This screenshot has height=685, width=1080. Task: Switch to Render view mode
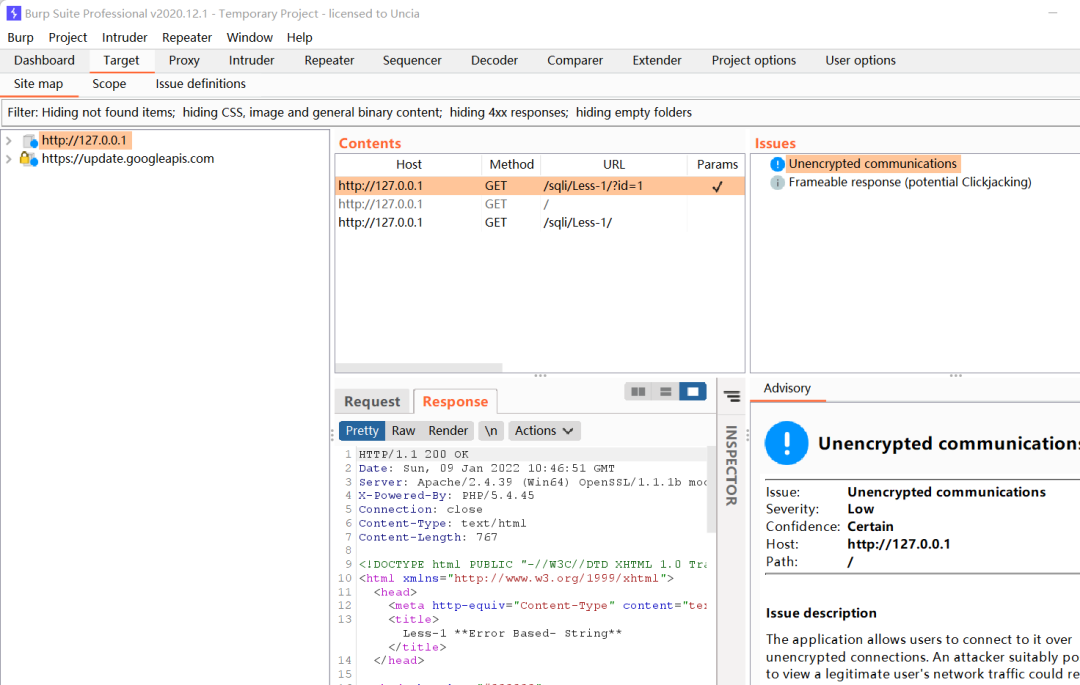click(x=448, y=431)
